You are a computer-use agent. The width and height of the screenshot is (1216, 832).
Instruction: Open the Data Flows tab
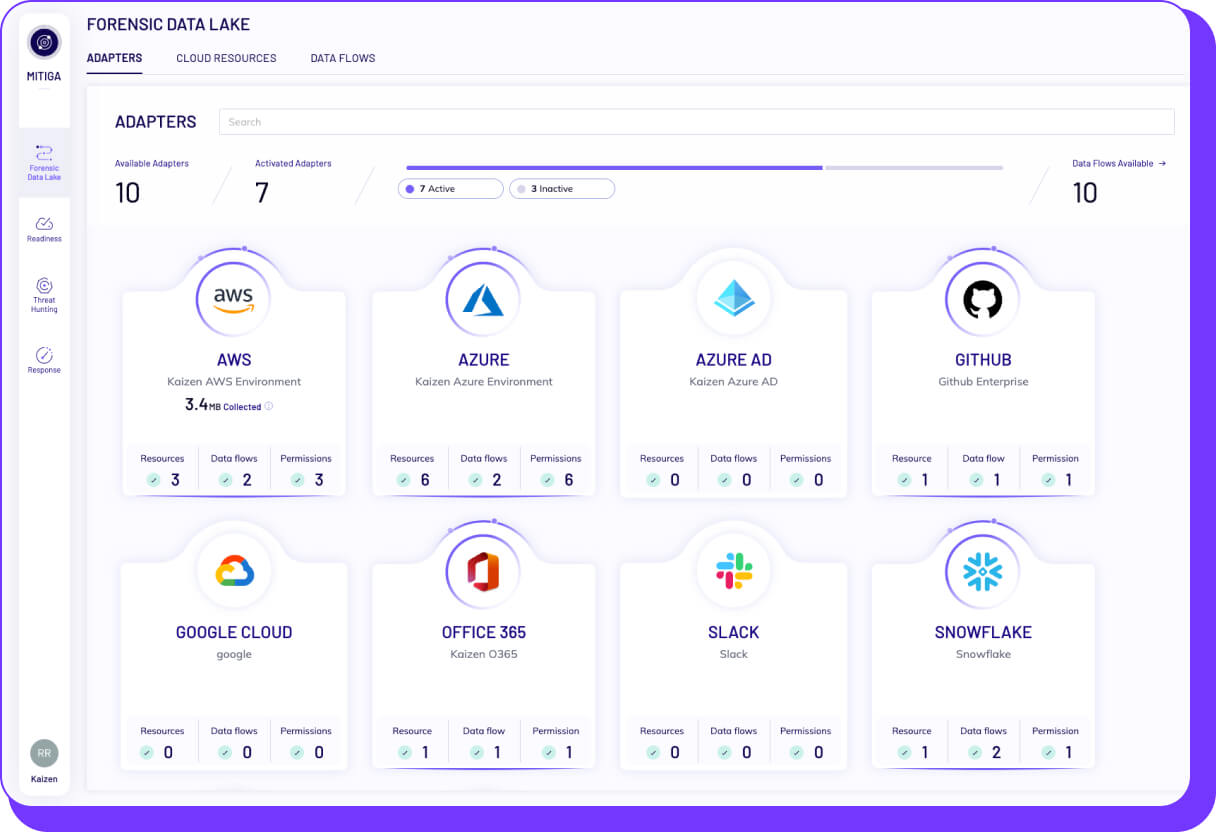[x=342, y=58]
